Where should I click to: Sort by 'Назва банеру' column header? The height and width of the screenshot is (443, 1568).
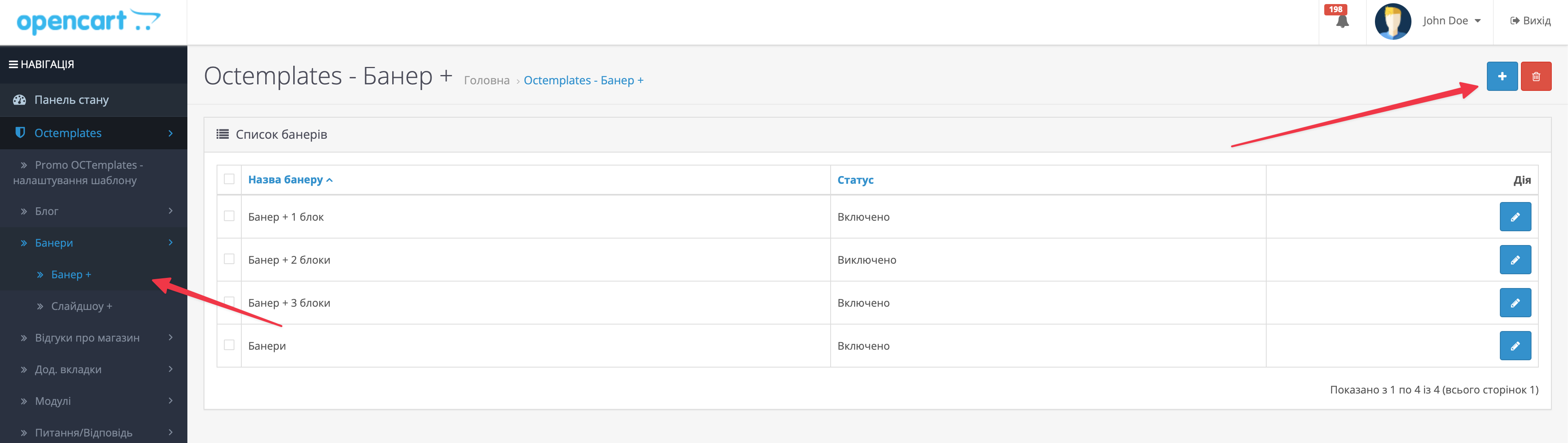tap(286, 179)
